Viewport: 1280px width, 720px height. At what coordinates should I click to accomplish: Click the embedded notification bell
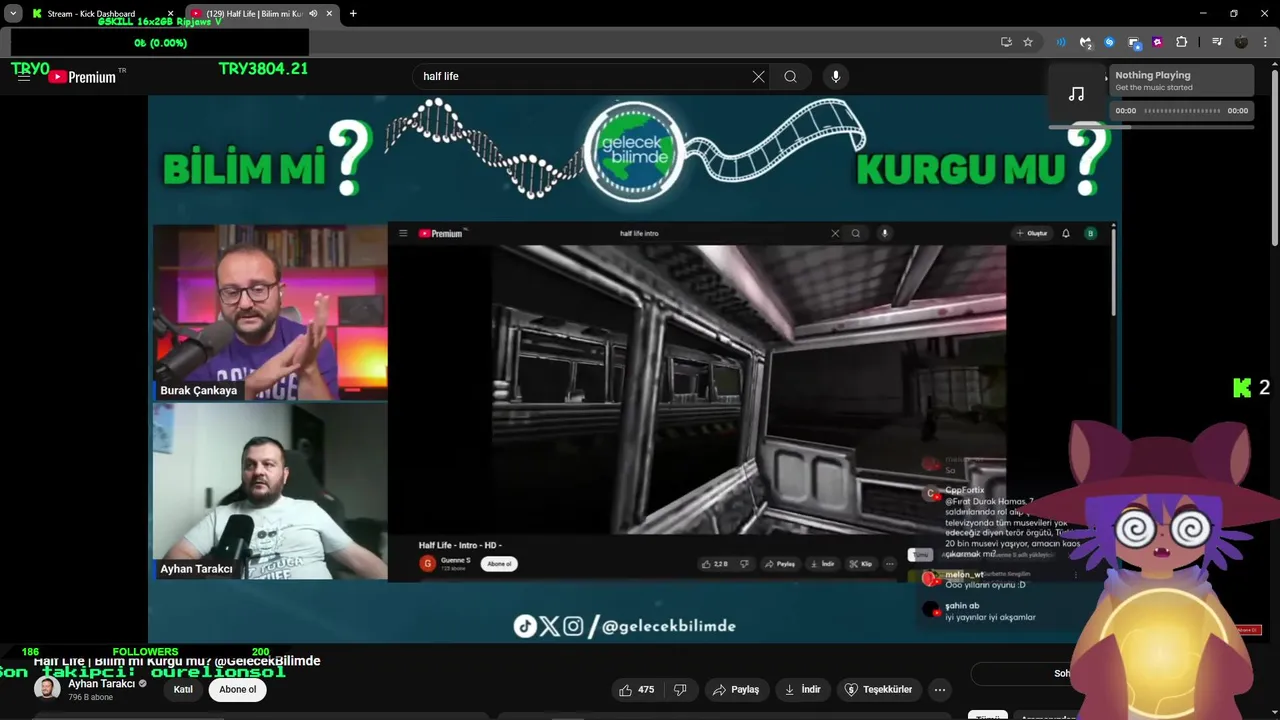pos(1066,233)
